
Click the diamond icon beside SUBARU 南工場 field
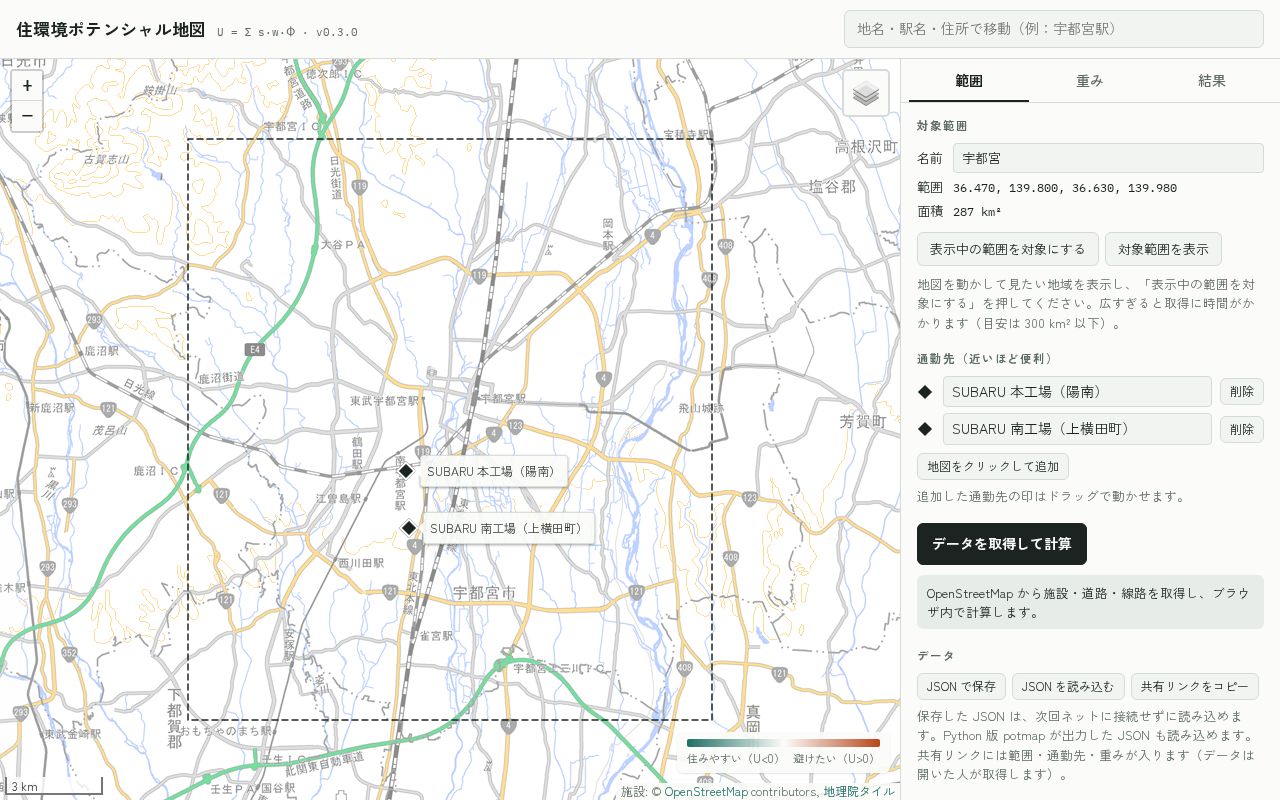(x=925, y=429)
